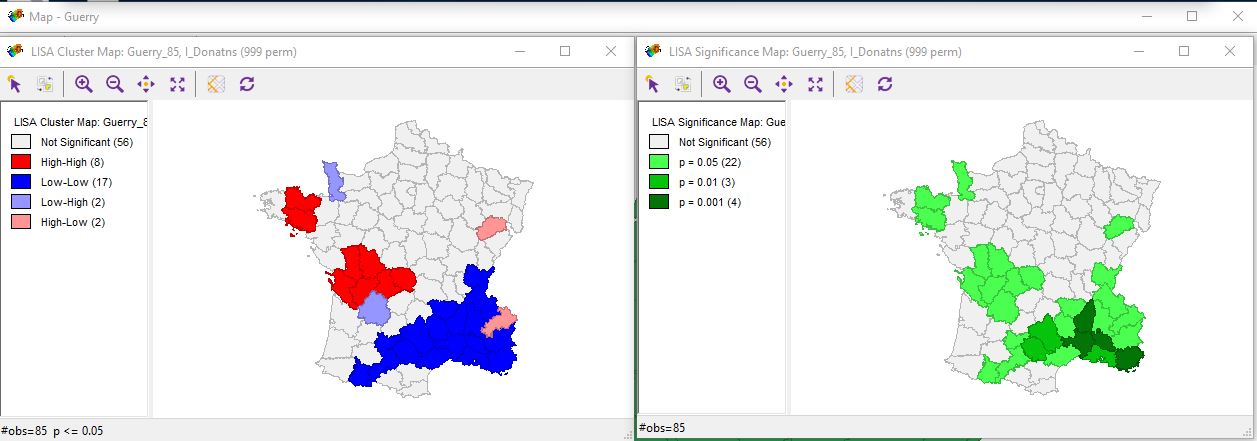Activate Pan tool in Significance Map toolbar
The width and height of the screenshot is (1257, 441).
pos(784,84)
